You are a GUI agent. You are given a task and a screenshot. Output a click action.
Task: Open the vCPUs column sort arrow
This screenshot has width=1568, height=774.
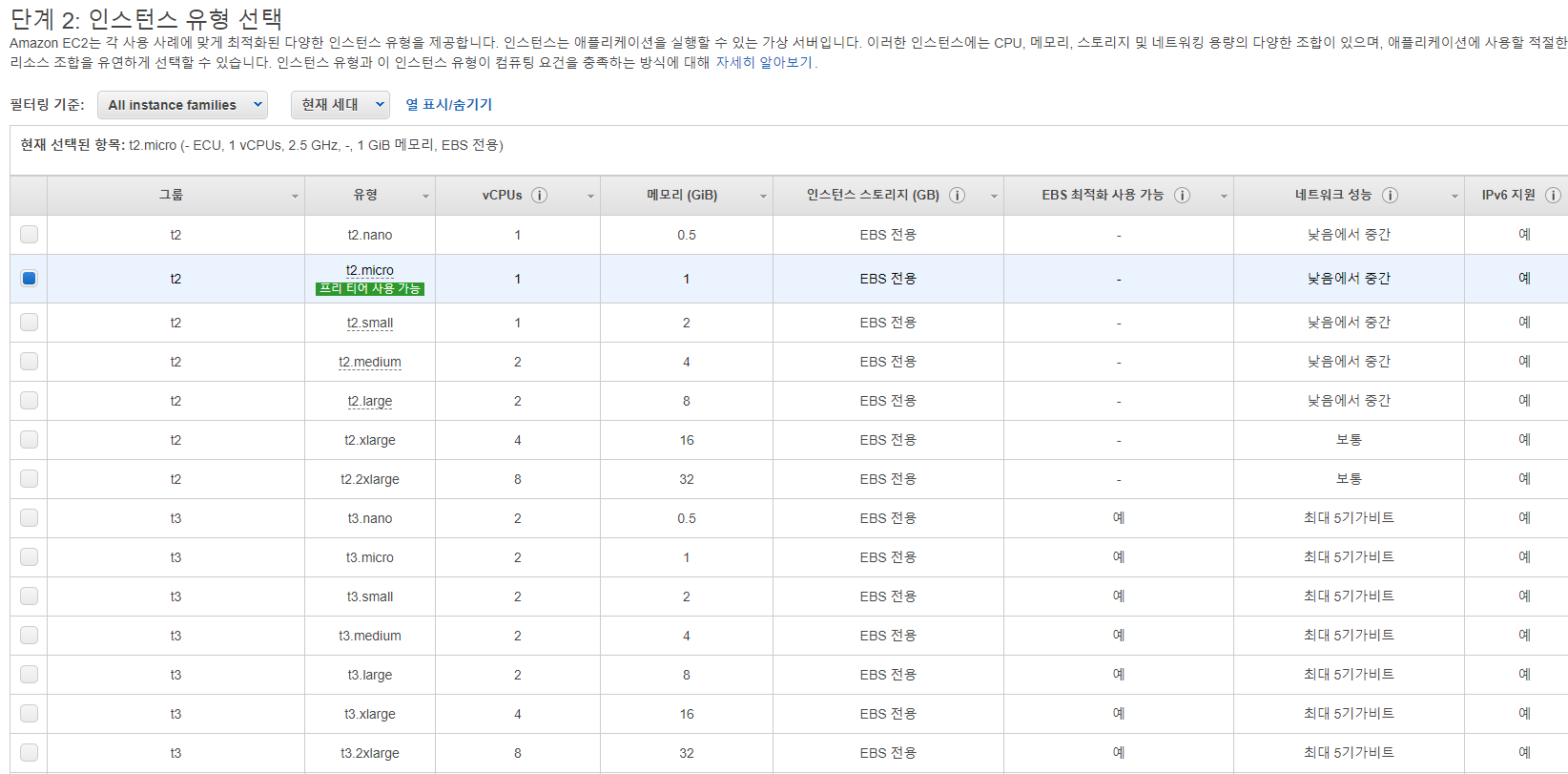[590, 196]
